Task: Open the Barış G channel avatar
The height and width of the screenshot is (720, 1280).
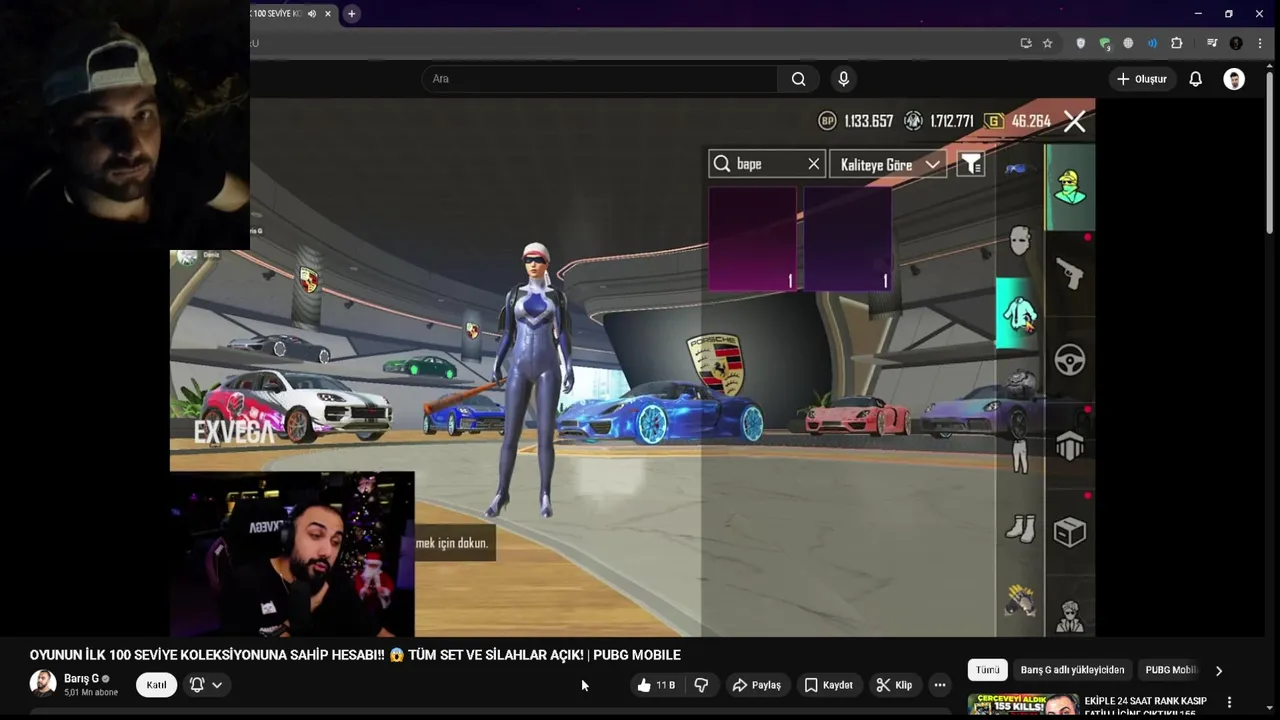Action: 43,684
